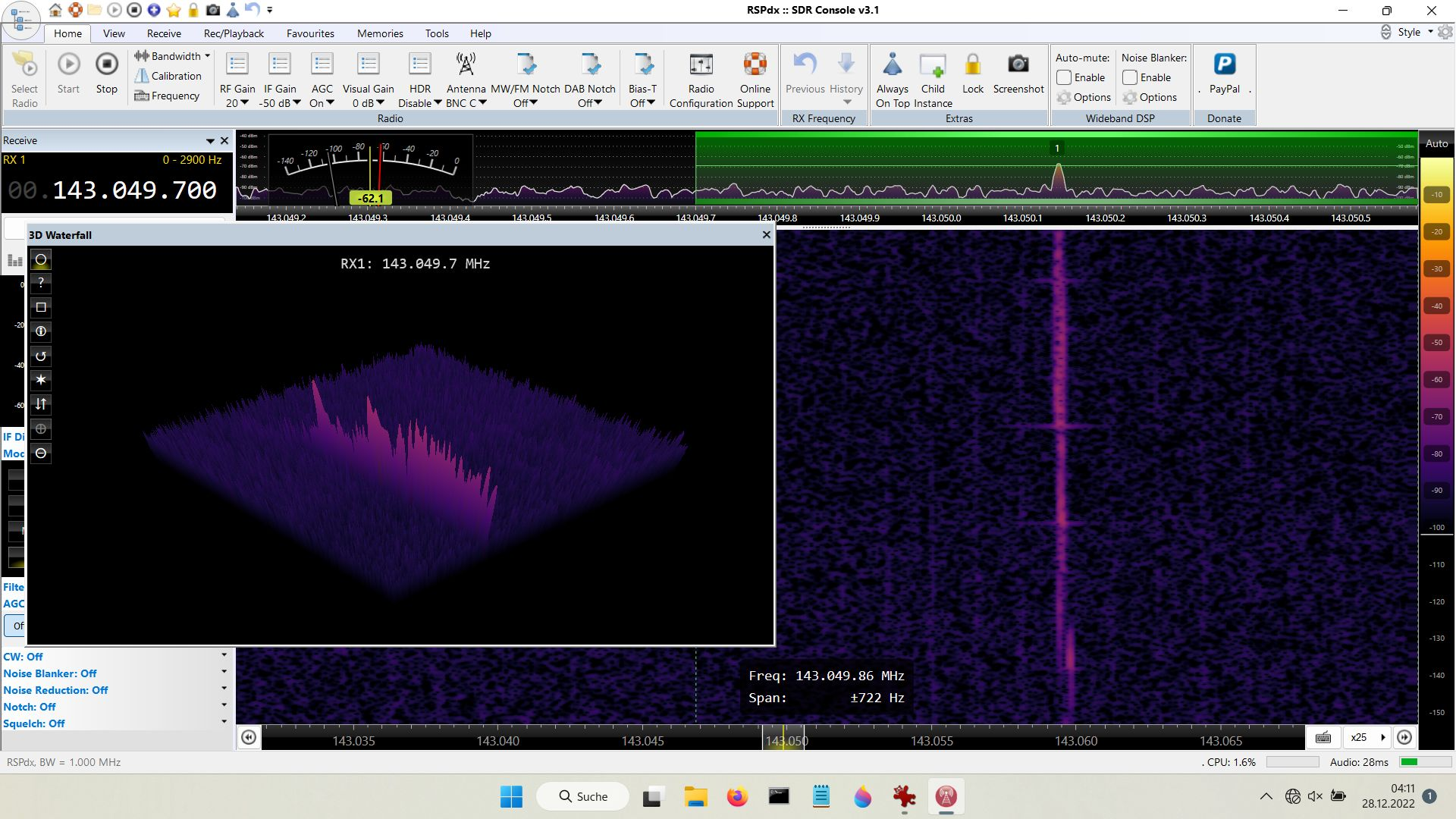The width and height of the screenshot is (1456, 819).
Task: Click the Auto button above level scale
Action: [1436, 143]
